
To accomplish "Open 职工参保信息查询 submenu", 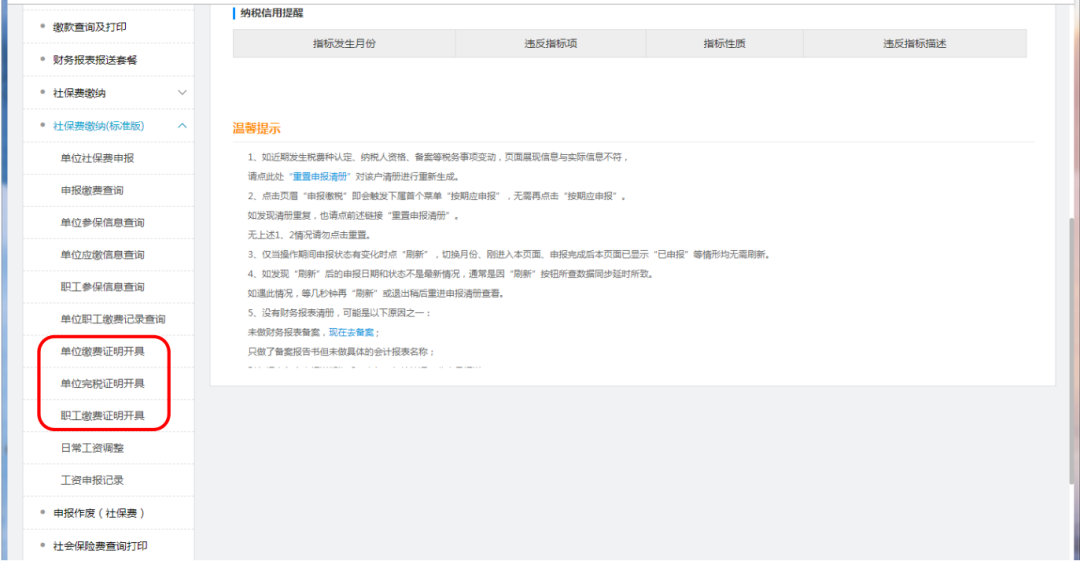I will point(103,287).
